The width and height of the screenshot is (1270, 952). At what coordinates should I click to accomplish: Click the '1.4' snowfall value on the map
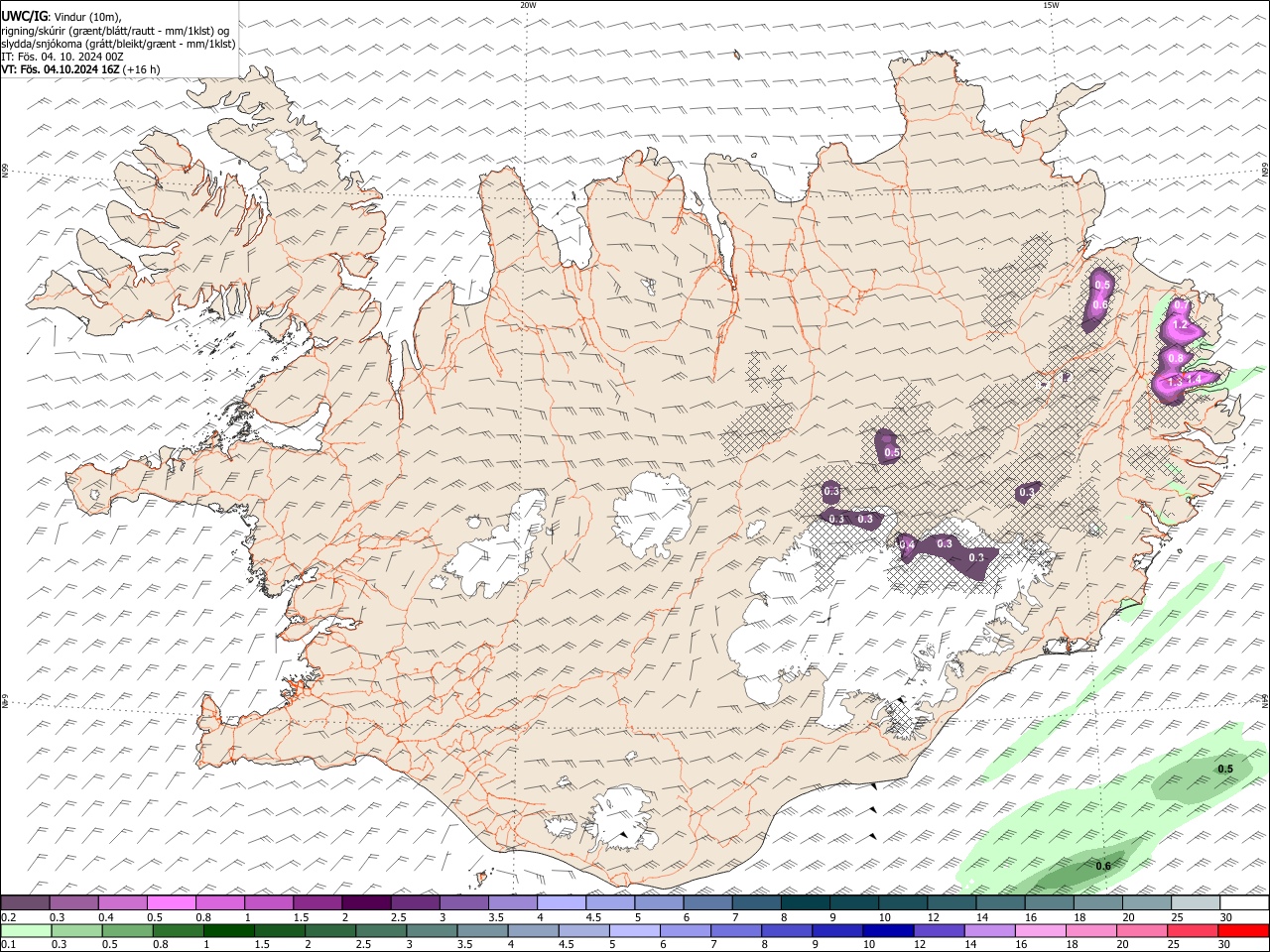(x=1194, y=379)
